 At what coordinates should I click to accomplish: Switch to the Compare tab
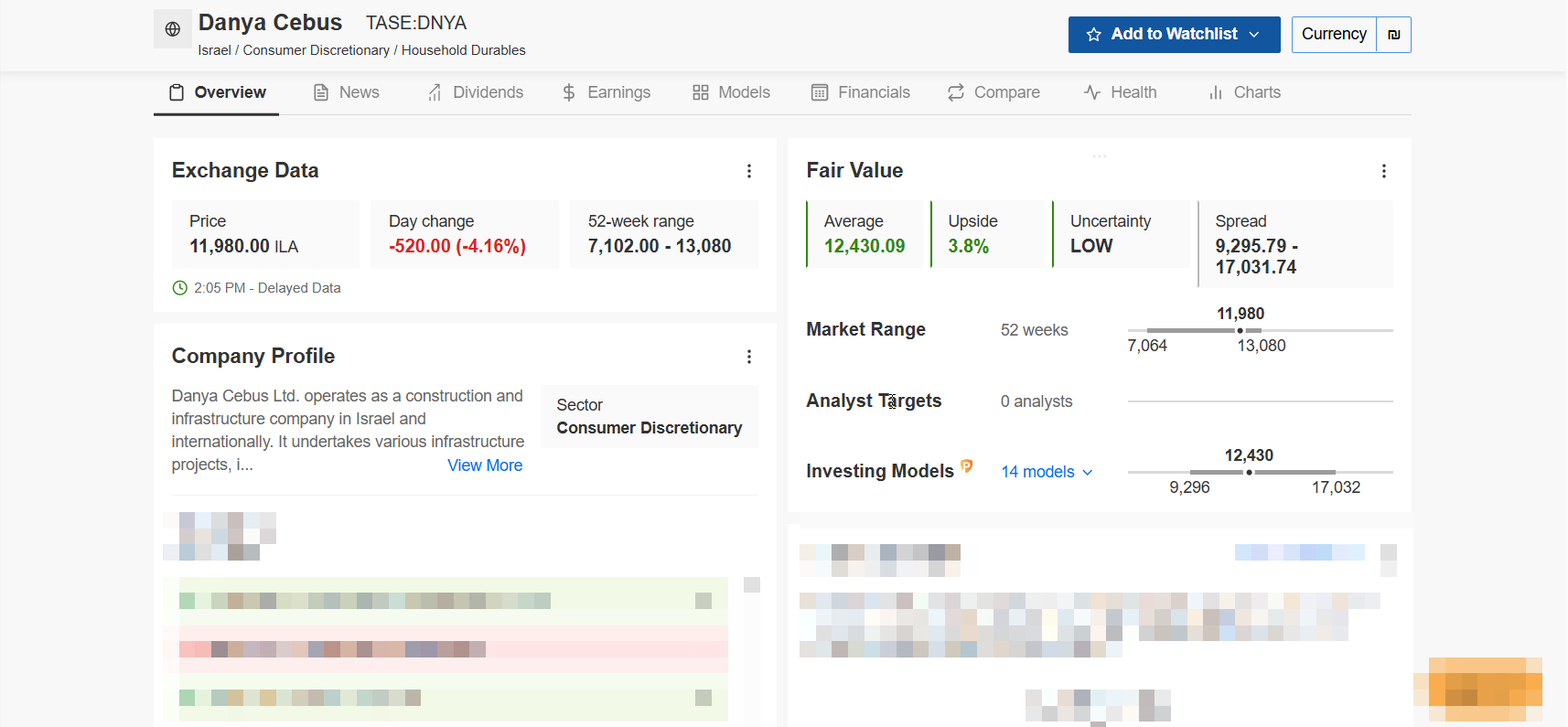point(993,92)
